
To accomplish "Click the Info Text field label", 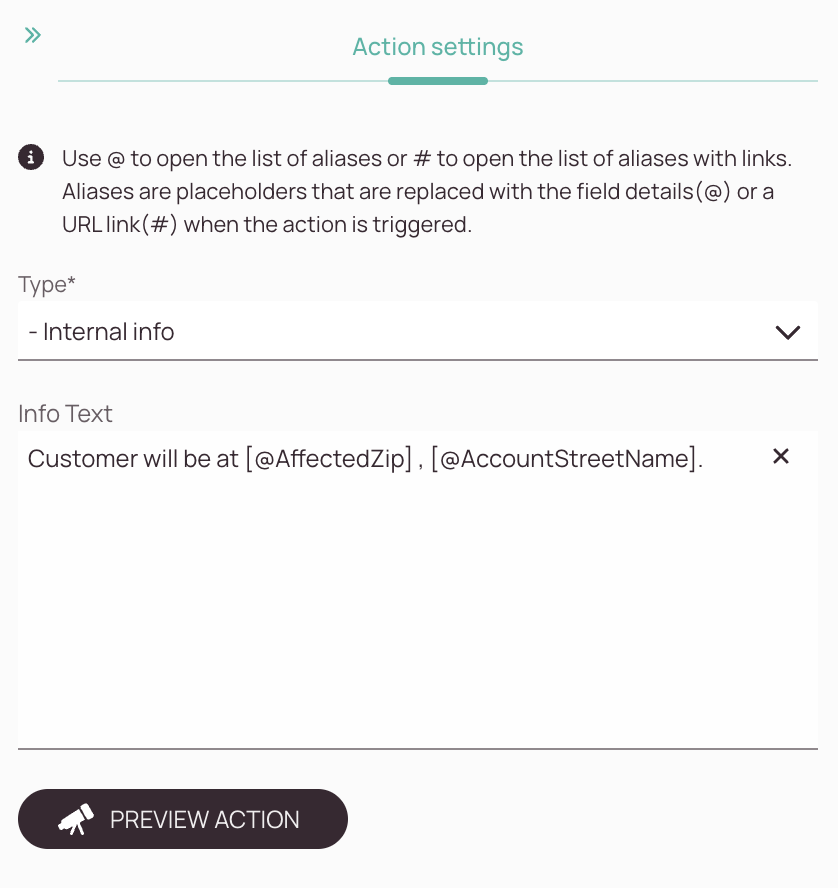I will coord(65,413).
